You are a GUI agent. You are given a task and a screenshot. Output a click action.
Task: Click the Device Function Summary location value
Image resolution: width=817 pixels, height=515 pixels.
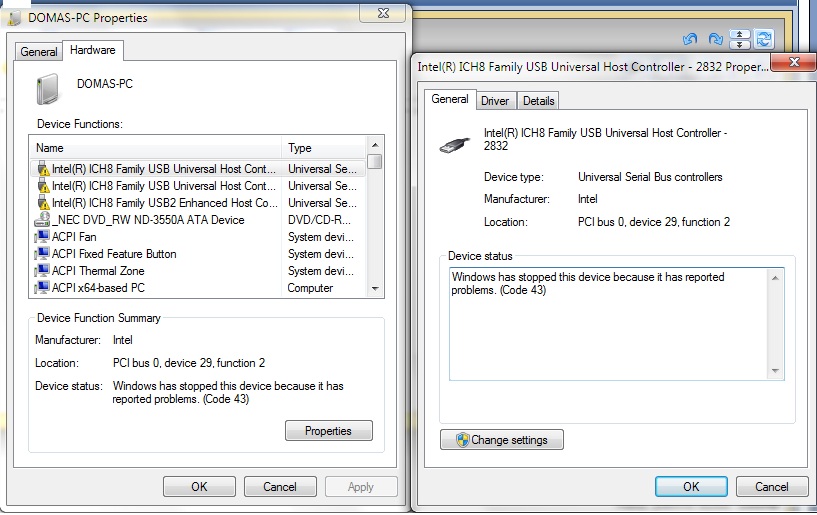[x=189, y=363]
